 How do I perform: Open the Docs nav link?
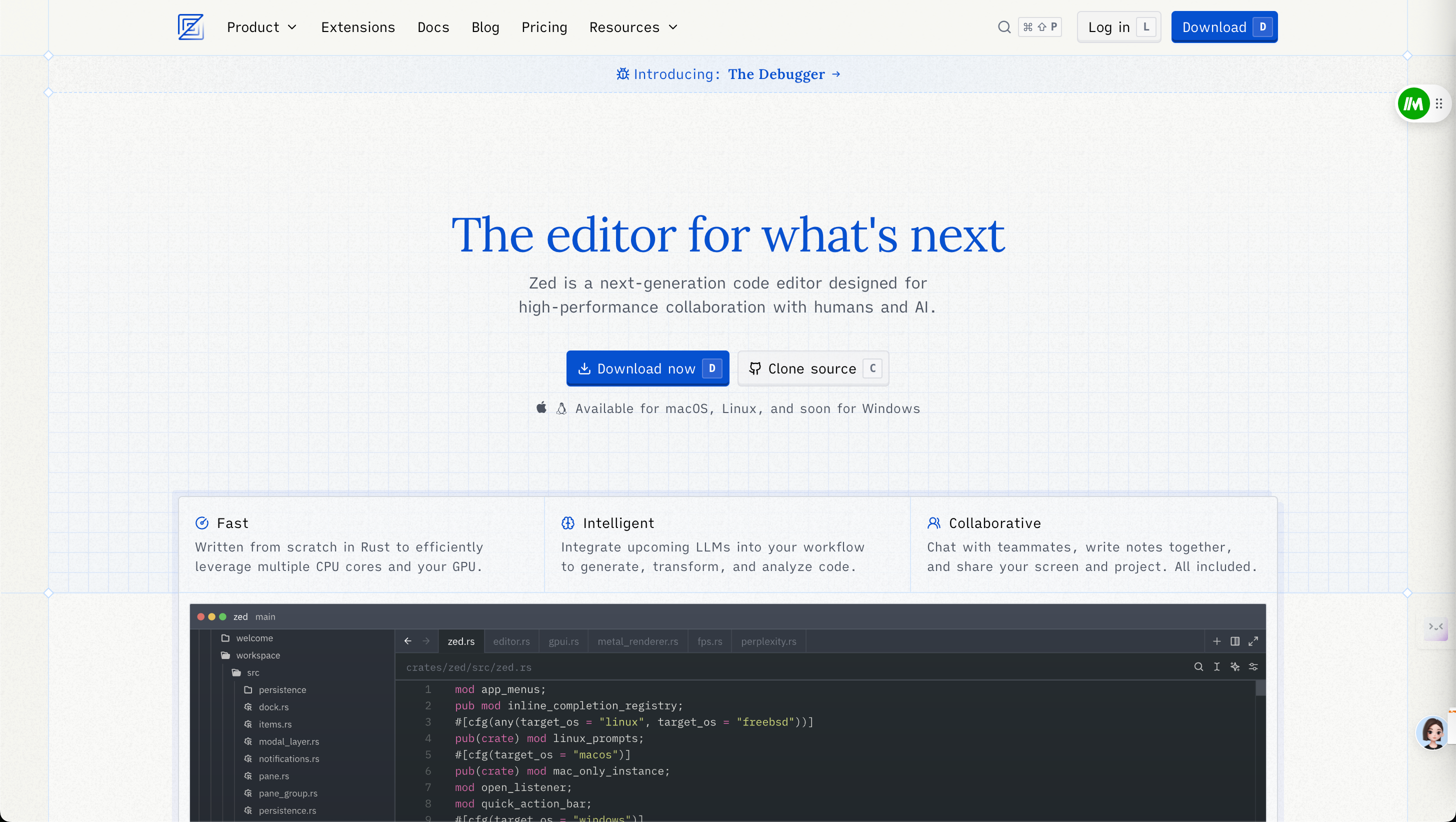(x=433, y=27)
